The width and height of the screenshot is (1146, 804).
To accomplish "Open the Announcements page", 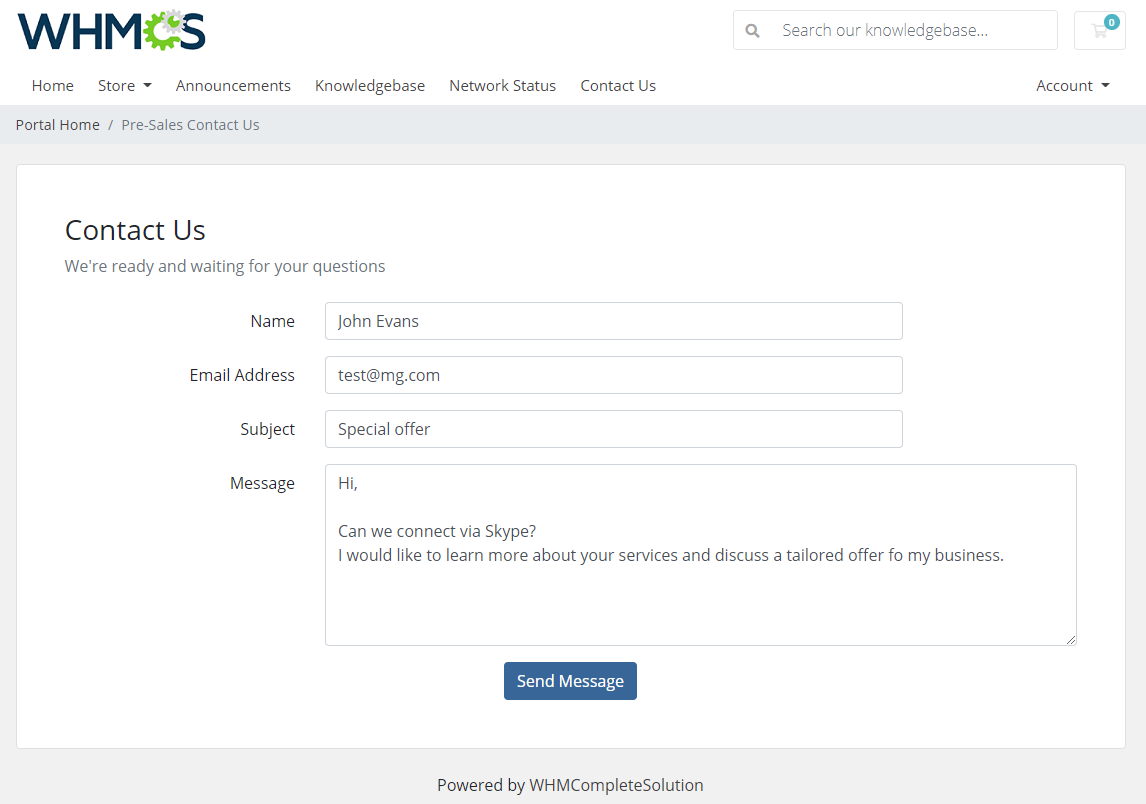I will click(x=233, y=85).
